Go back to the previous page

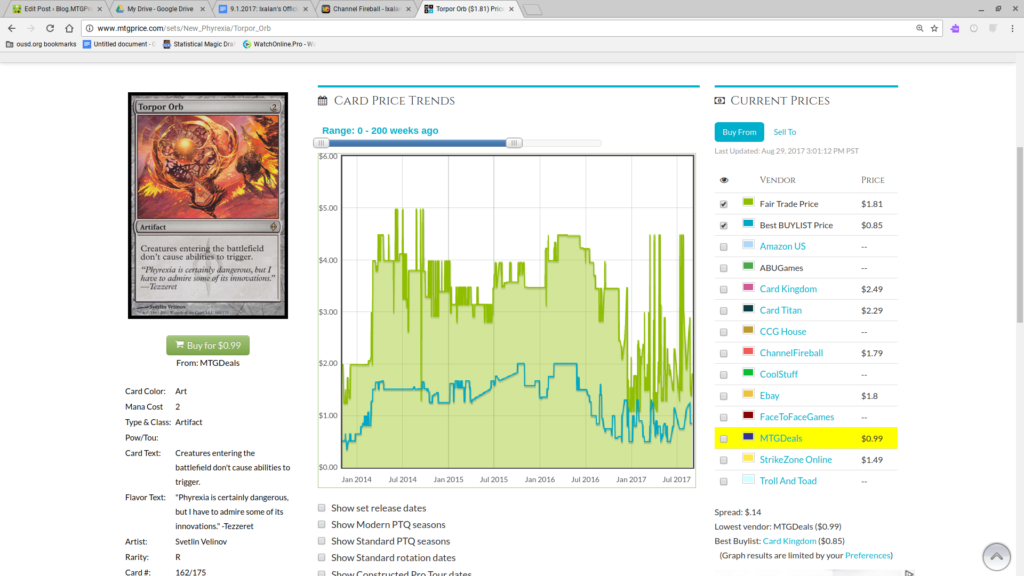(12, 28)
